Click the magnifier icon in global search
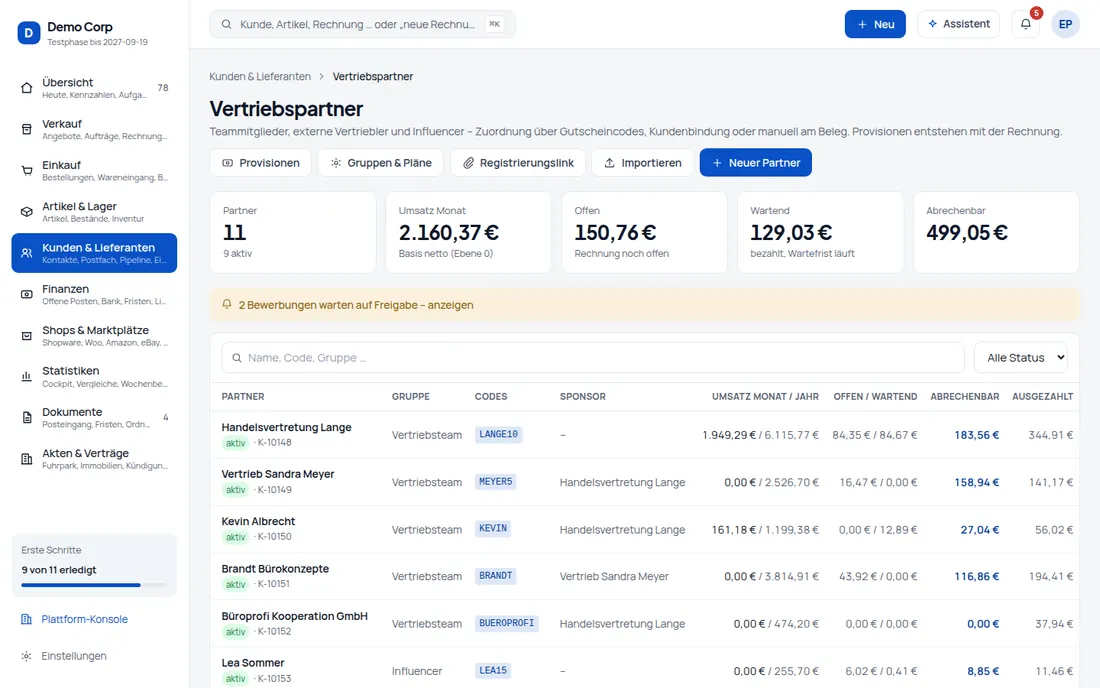This screenshot has width=1100, height=688. click(227, 25)
